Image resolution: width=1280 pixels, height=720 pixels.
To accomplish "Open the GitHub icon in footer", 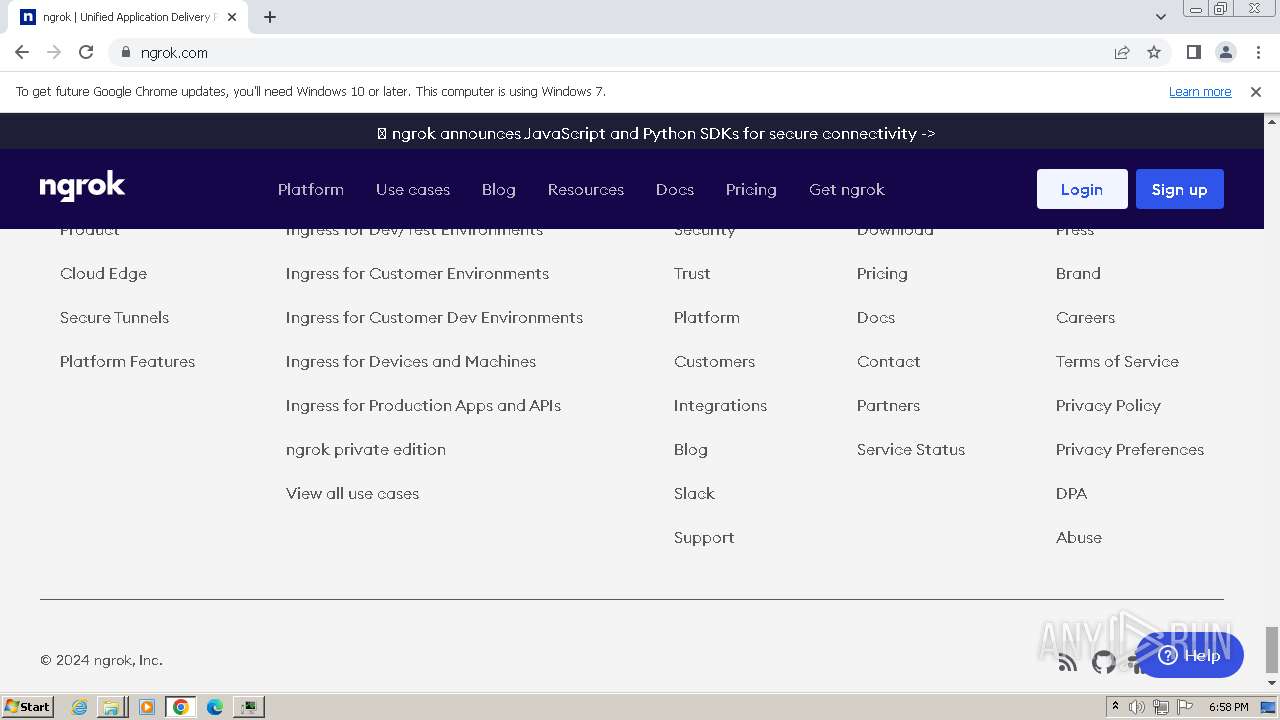I will tap(1104, 662).
